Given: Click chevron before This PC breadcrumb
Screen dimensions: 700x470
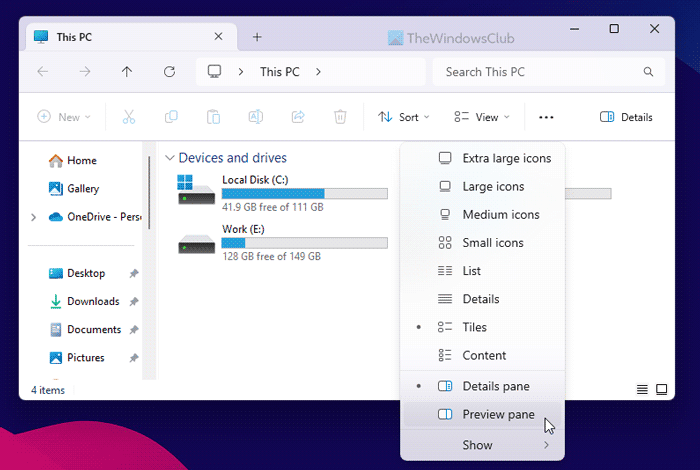Looking at the screenshot, I should (241, 71).
